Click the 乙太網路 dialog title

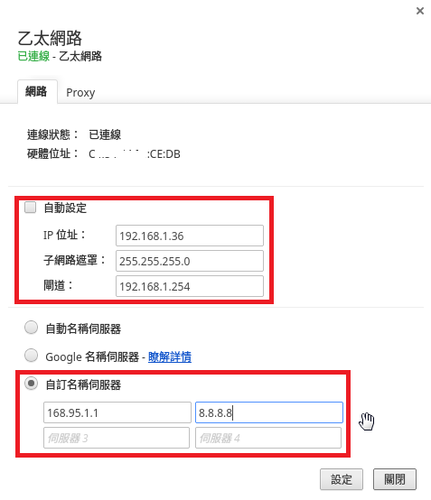[50, 38]
